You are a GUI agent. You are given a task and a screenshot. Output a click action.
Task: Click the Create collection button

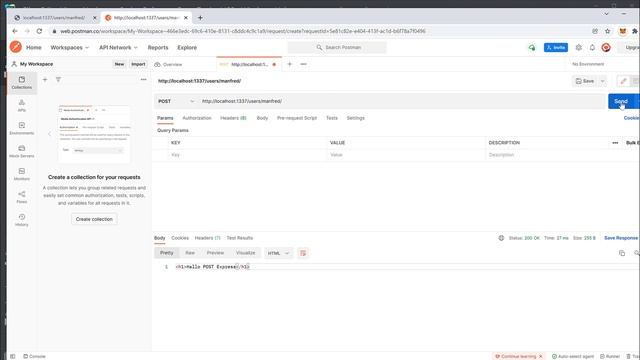[94, 219]
